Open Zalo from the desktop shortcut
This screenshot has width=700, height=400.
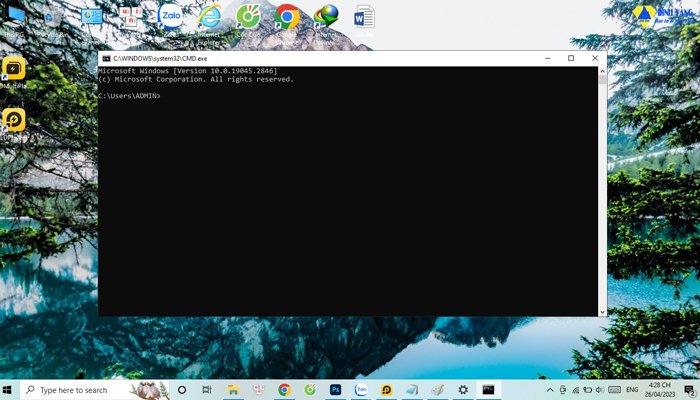coord(170,17)
